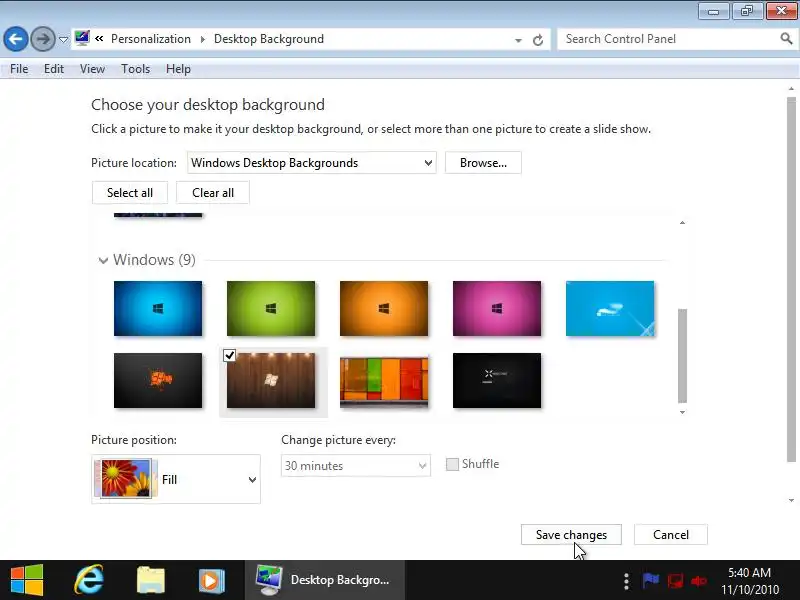Click the Desktop Background taskbar button
This screenshot has height=600, width=800.
click(324, 580)
